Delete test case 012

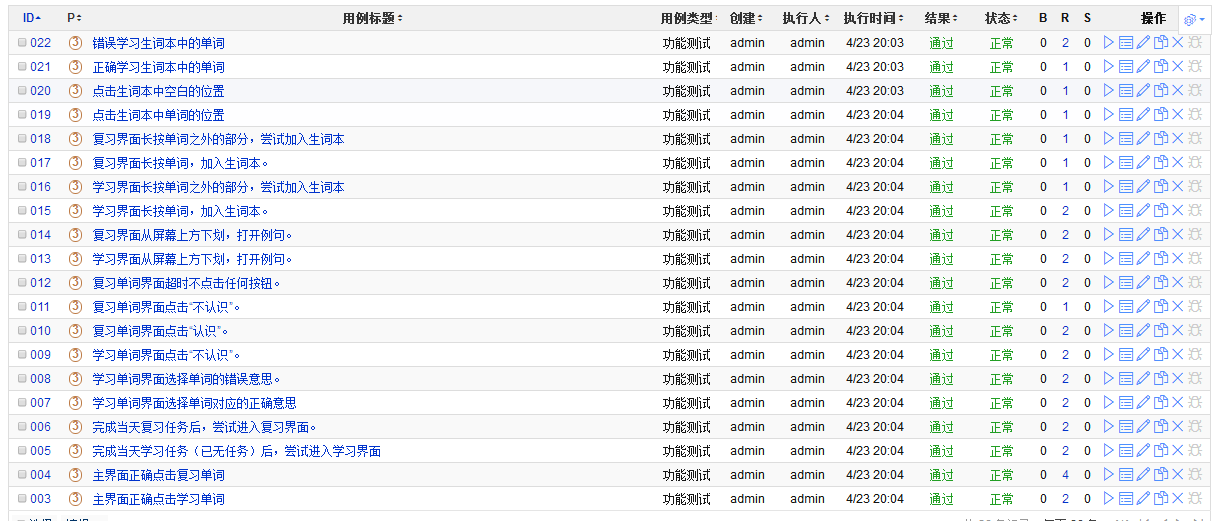pyautogui.click(x=1177, y=283)
